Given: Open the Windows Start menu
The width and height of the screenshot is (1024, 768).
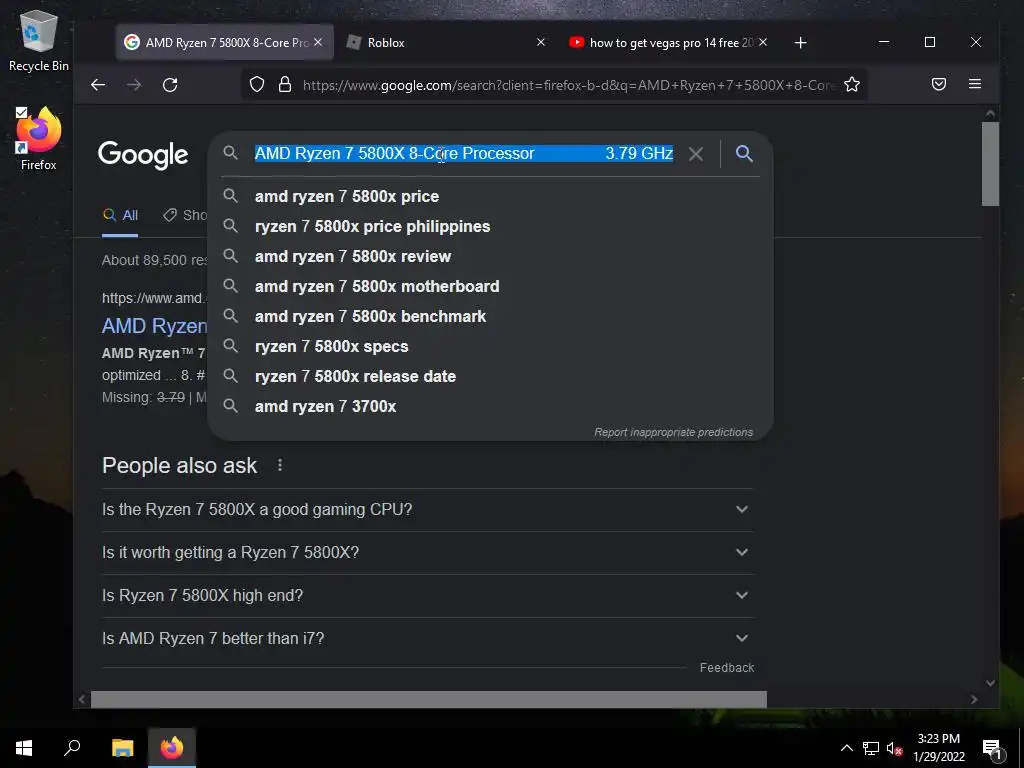Looking at the screenshot, I should (24, 748).
